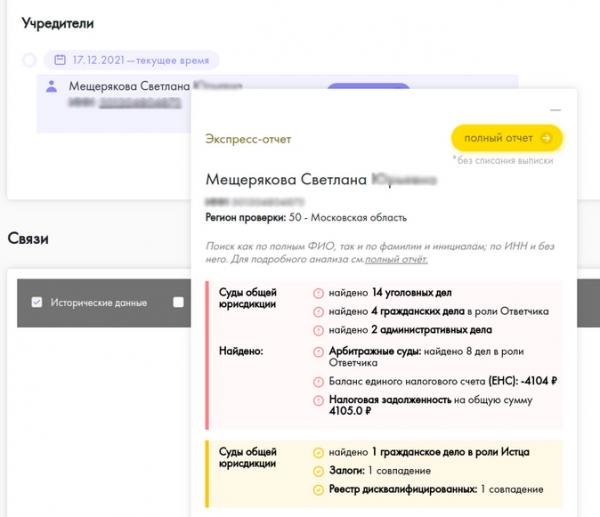Image resolution: width=600 pixels, height=517 pixels.
Task: Click warning icon beside 'Налоговая задолженность'
Action: tap(318, 400)
